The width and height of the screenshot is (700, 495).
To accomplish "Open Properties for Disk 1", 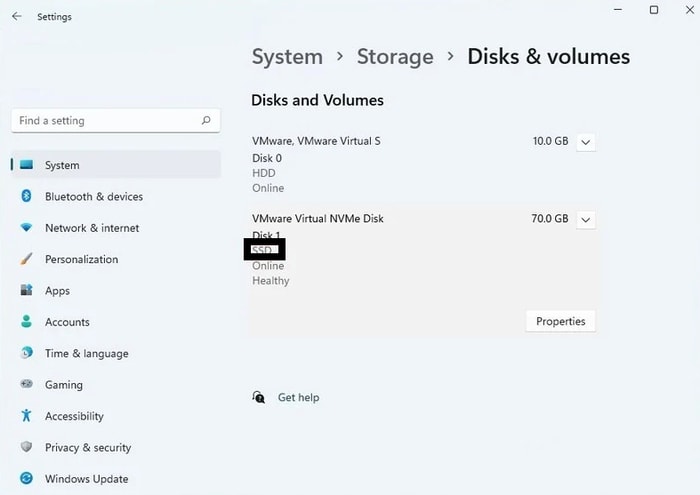I will coord(560,321).
